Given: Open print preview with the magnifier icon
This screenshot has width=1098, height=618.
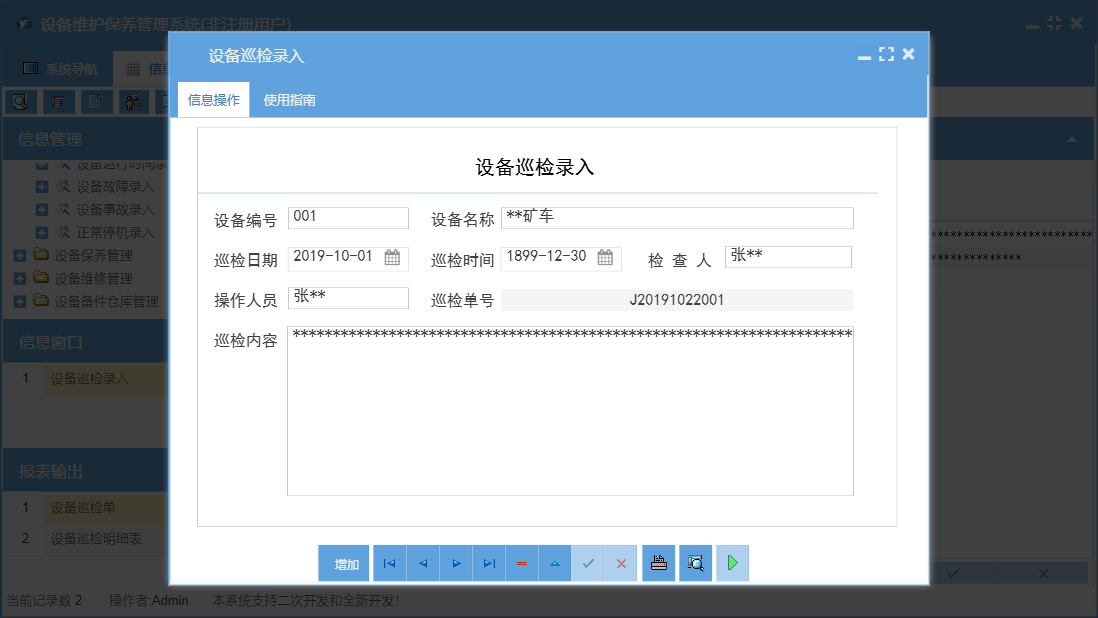Looking at the screenshot, I should point(695,562).
